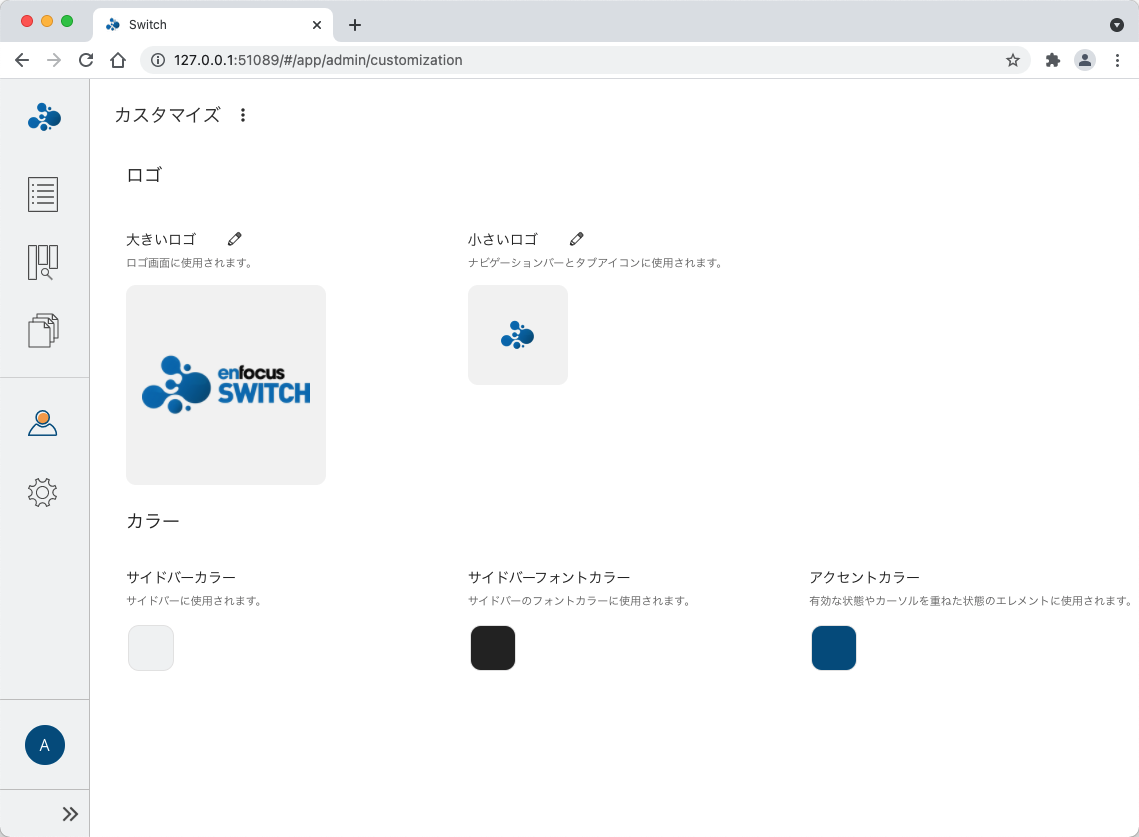This screenshot has height=837, width=1139.
Task: Click text ロゴ画面に使用されます。
Action: 190,263
